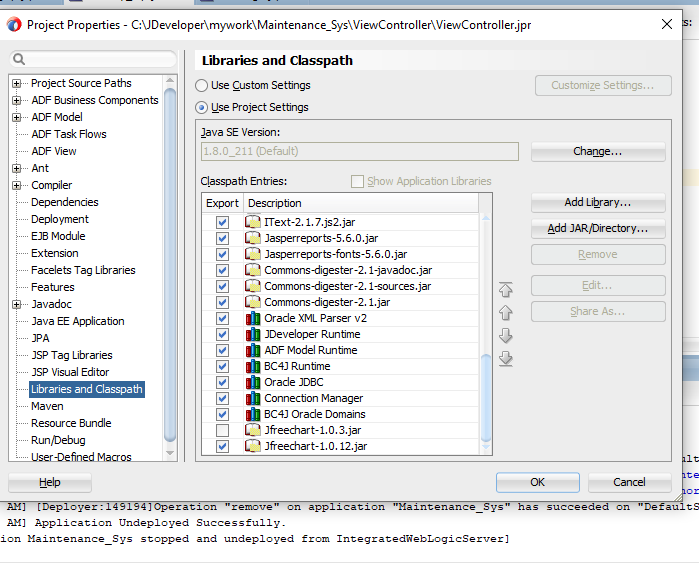This screenshot has height=563, width=699.
Task: Click the Add Library button
Action: [597, 203]
